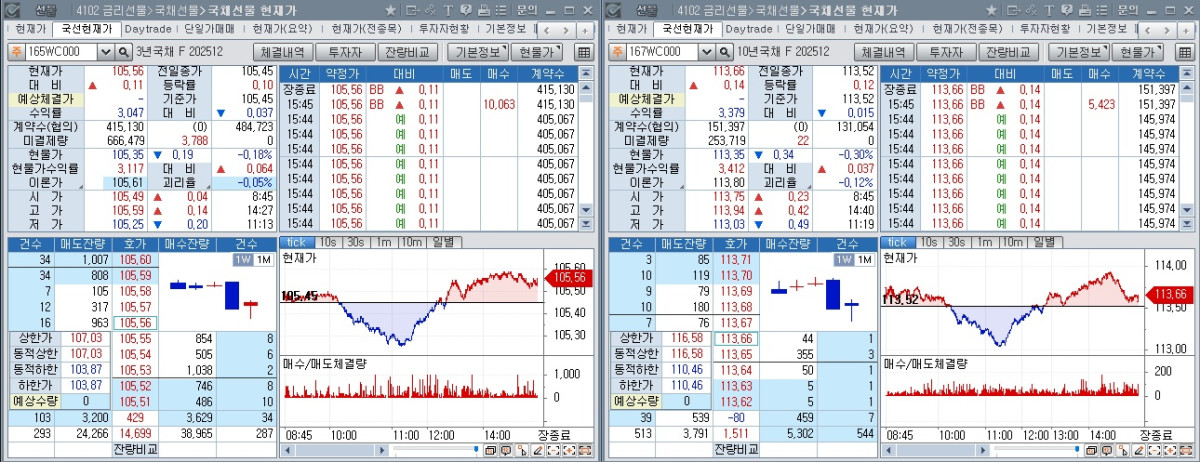The width and height of the screenshot is (1200, 462).
Task: Click 체결내역 button in right window
Action: pos(883,52)
